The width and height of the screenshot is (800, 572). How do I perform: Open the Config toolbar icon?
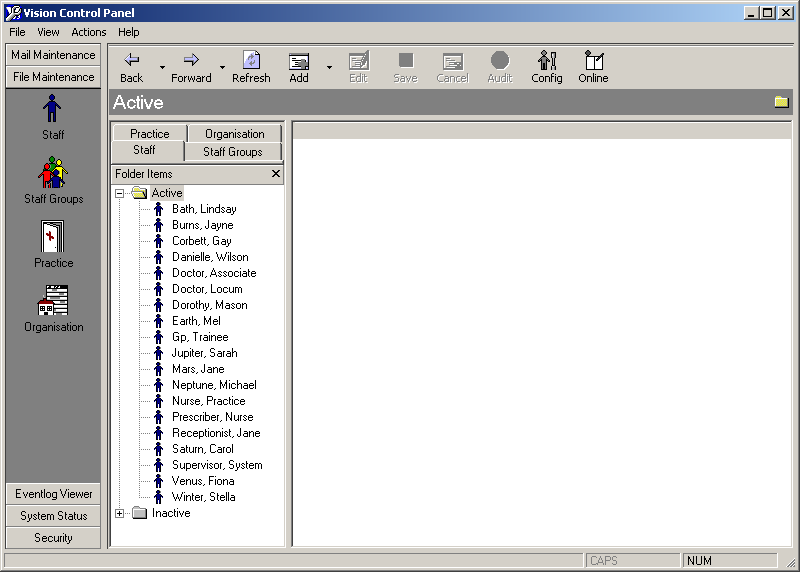(x=547, y=60)
